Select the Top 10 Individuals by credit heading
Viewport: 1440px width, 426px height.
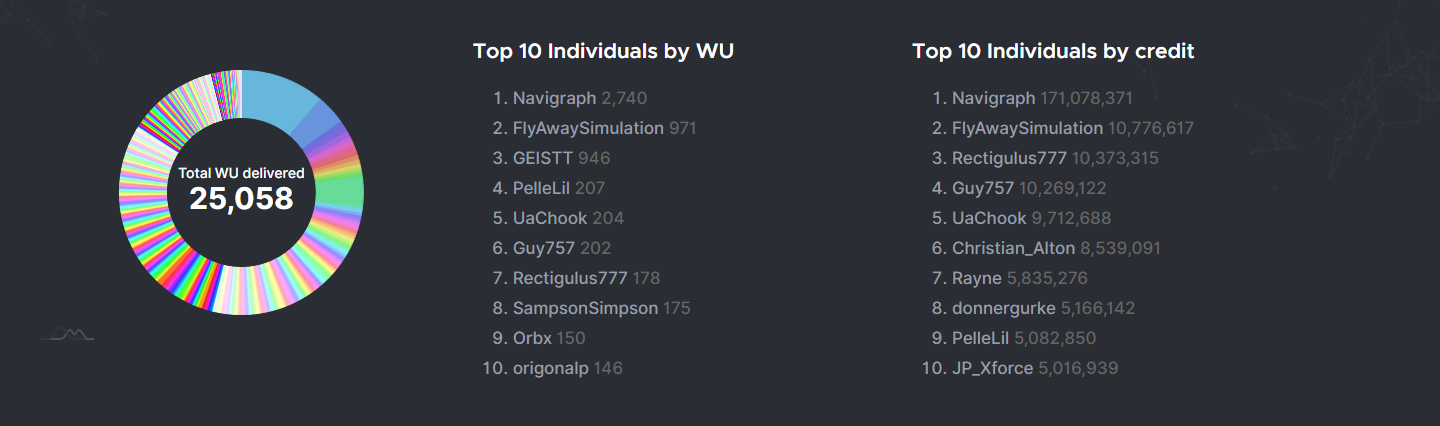pyautogui.click(x=1053, y=51)
